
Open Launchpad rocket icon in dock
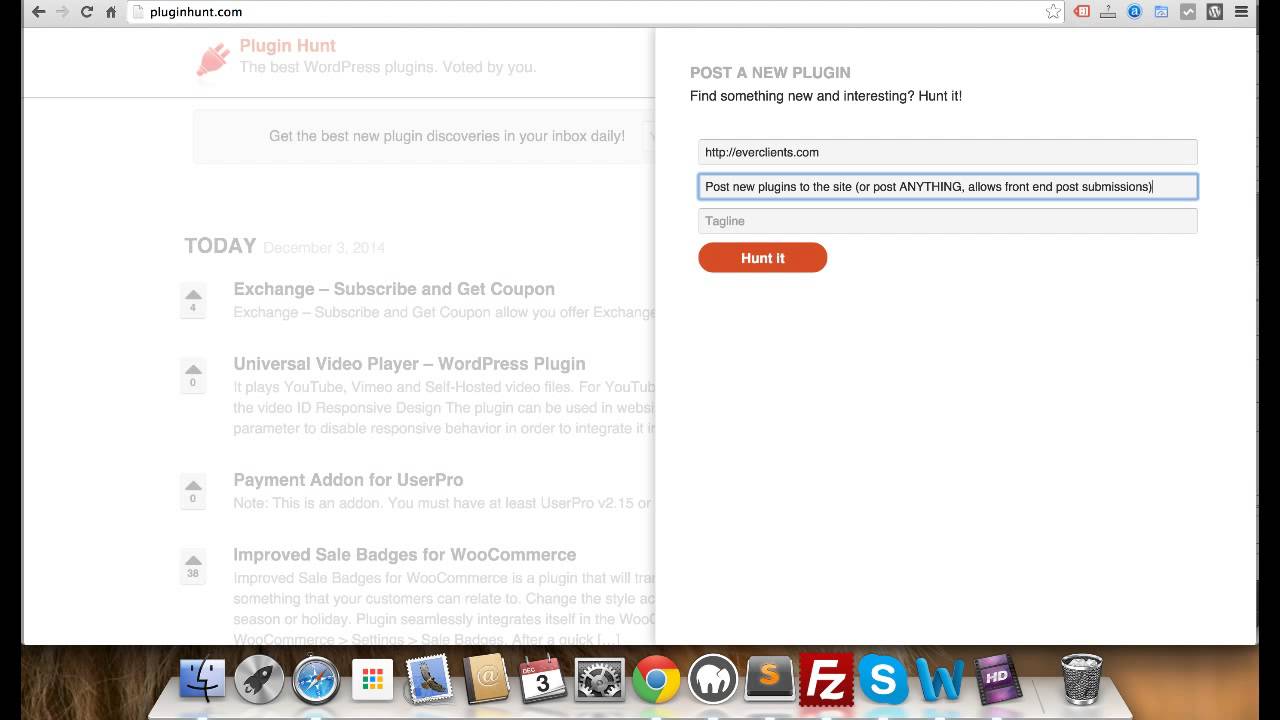(259, 681)
